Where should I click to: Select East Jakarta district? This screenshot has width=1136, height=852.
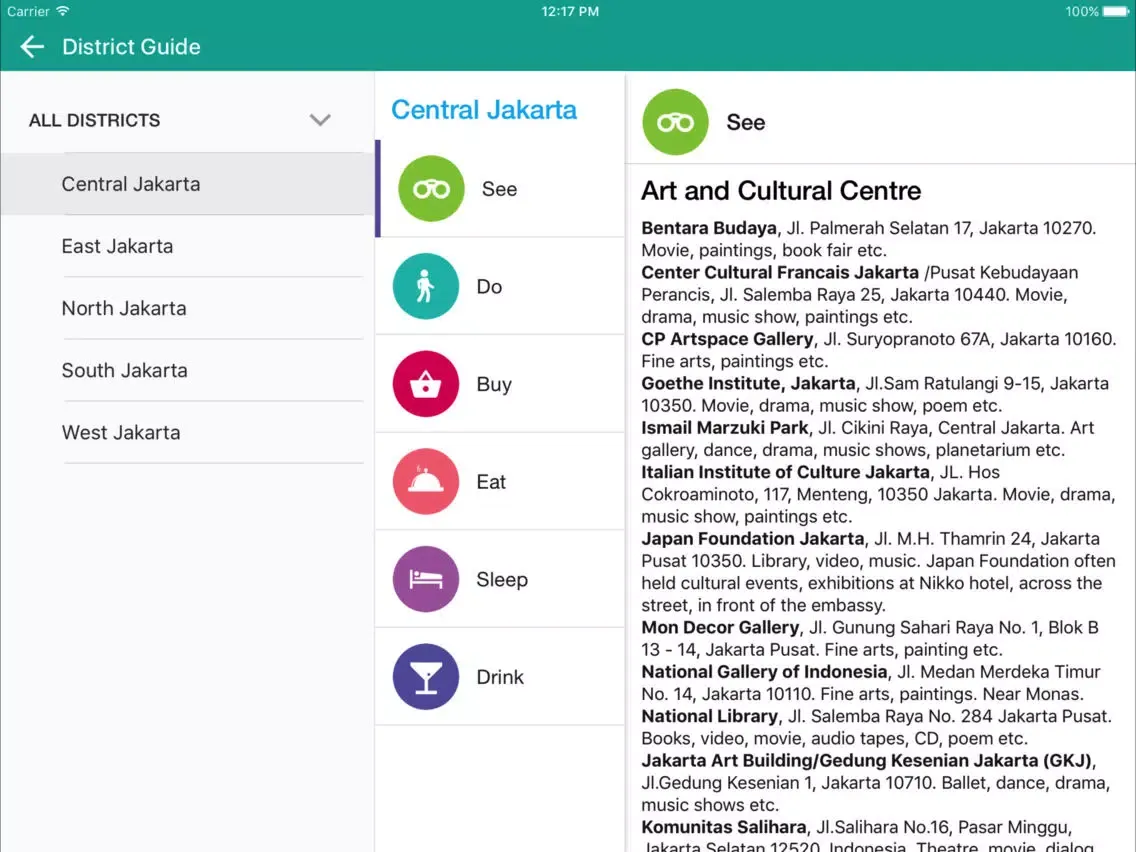pyautogui.click(x=188, y=246)
